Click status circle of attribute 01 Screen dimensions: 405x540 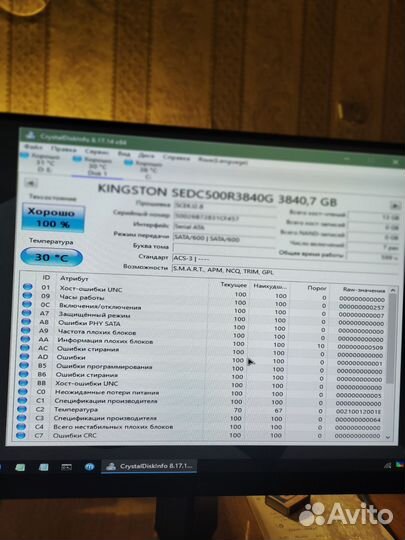(27, 287)
